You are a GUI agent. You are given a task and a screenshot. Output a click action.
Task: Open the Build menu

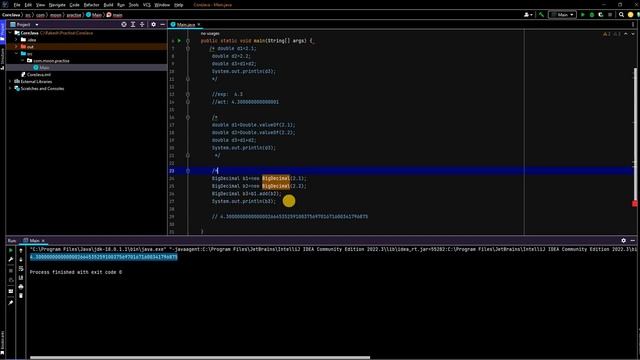(x=108, y=5)
